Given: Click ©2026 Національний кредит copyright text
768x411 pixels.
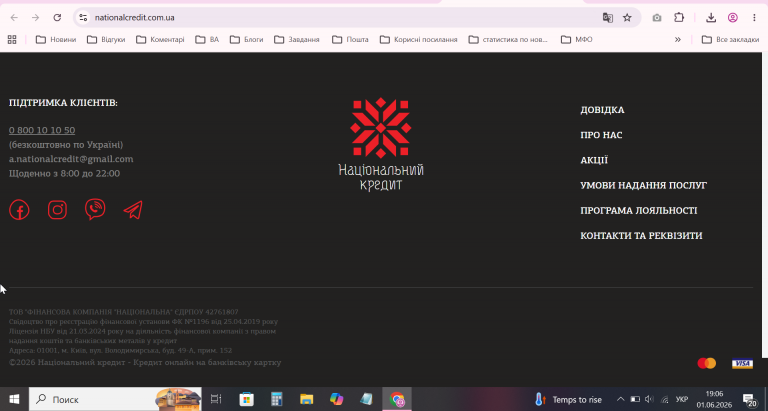Looking at the screenshot, I should [x=145, y=363].
